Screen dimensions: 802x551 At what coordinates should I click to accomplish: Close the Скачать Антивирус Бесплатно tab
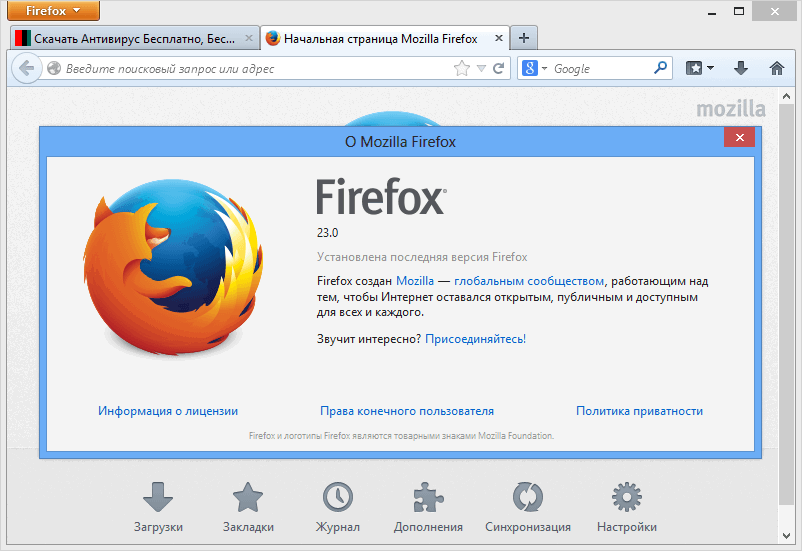[x=249, y=38]
